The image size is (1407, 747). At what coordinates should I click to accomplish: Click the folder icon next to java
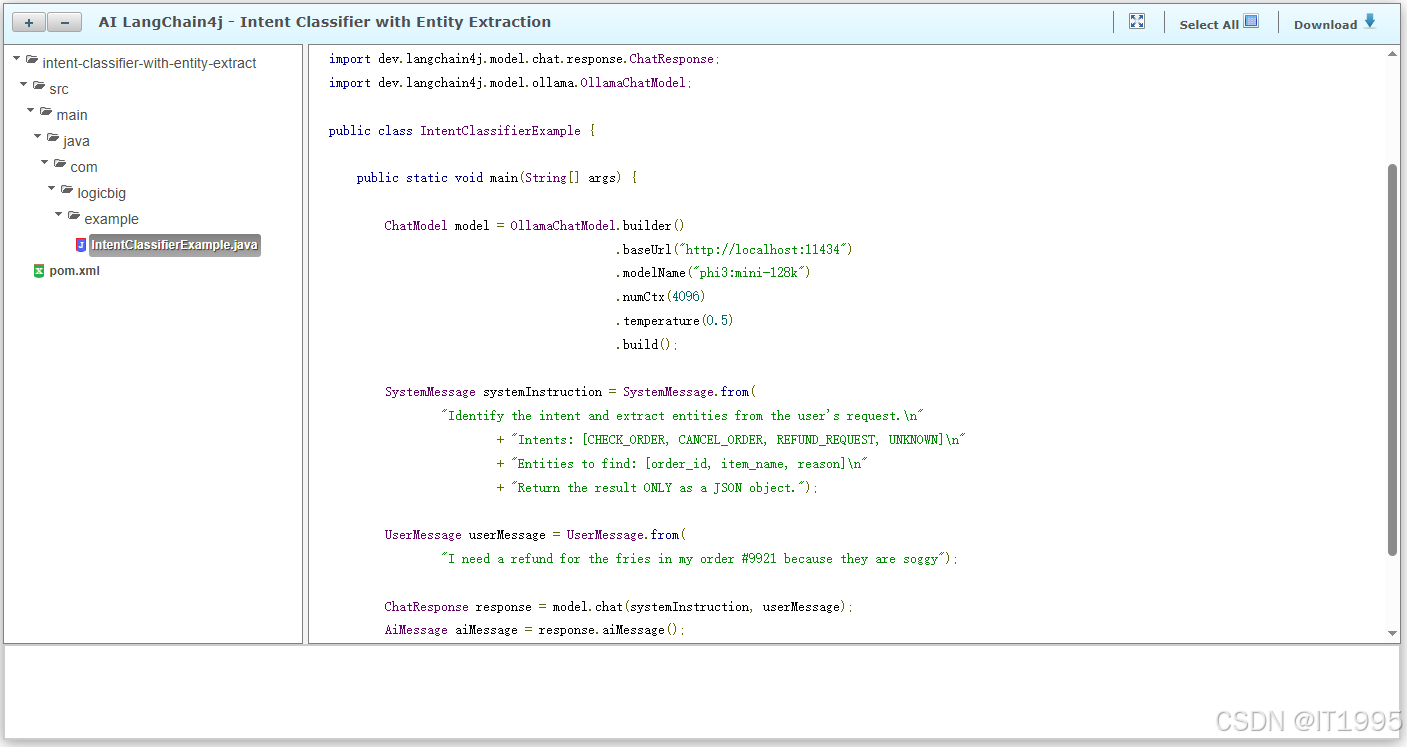coord(53,139)
